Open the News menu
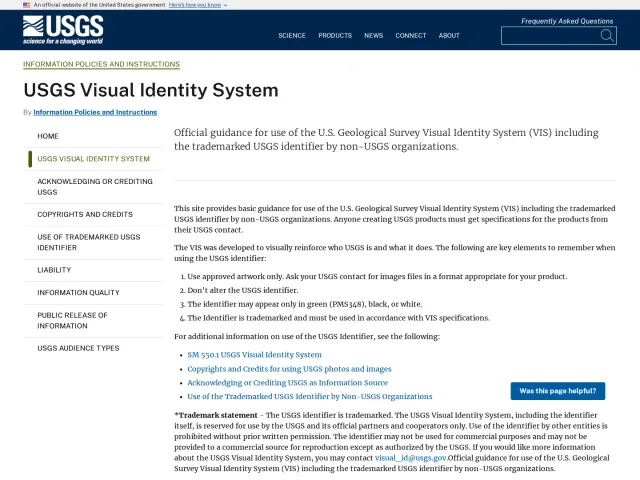 pos(373,36)
